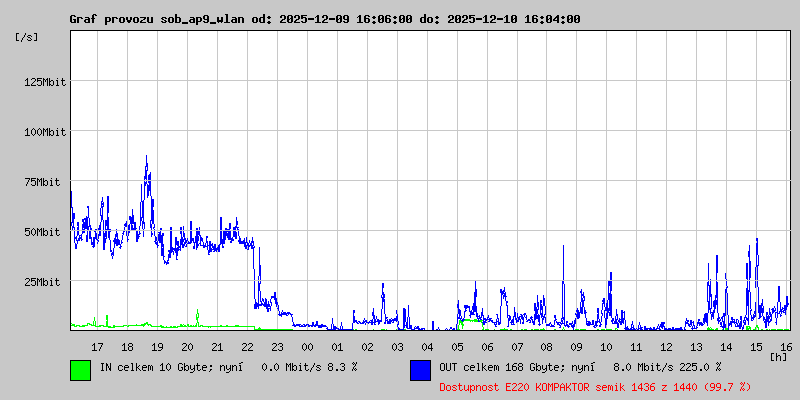The image size is (800, 400).
Task: Click the '100Mbit' y-axis label
Action: pyautogui.click(x=45, y=132)
